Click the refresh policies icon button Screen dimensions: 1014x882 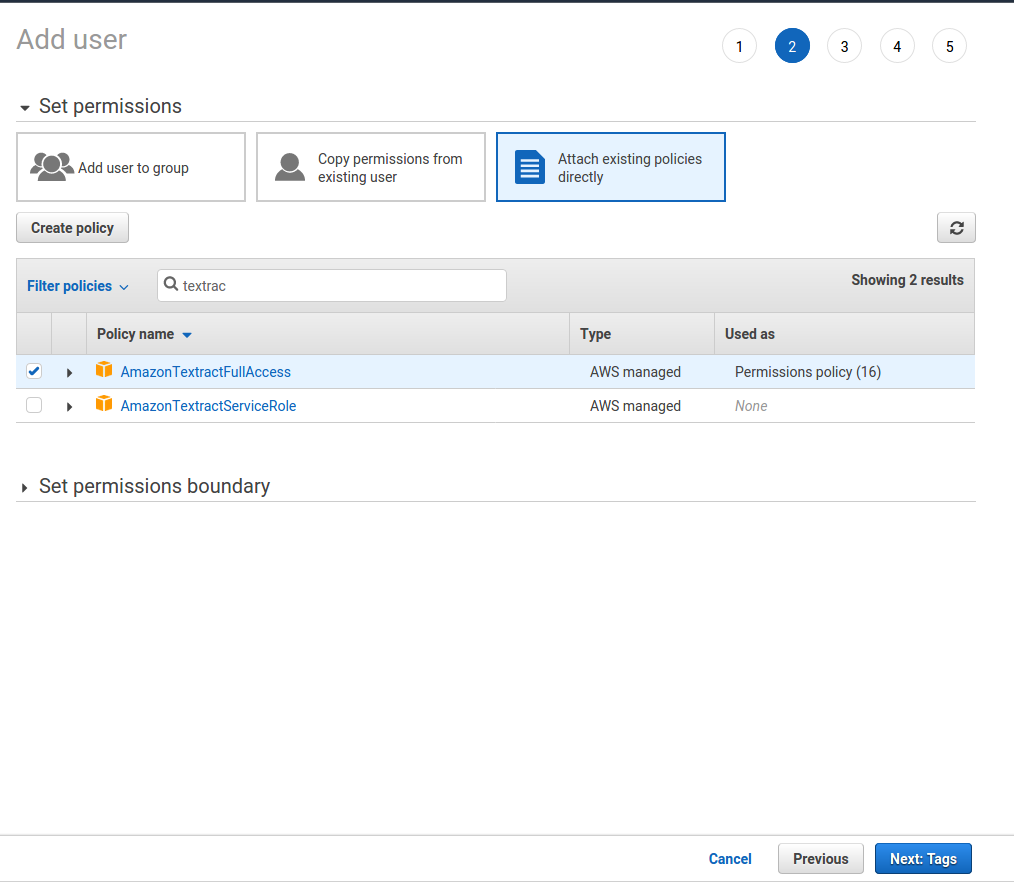pos(956,228)
